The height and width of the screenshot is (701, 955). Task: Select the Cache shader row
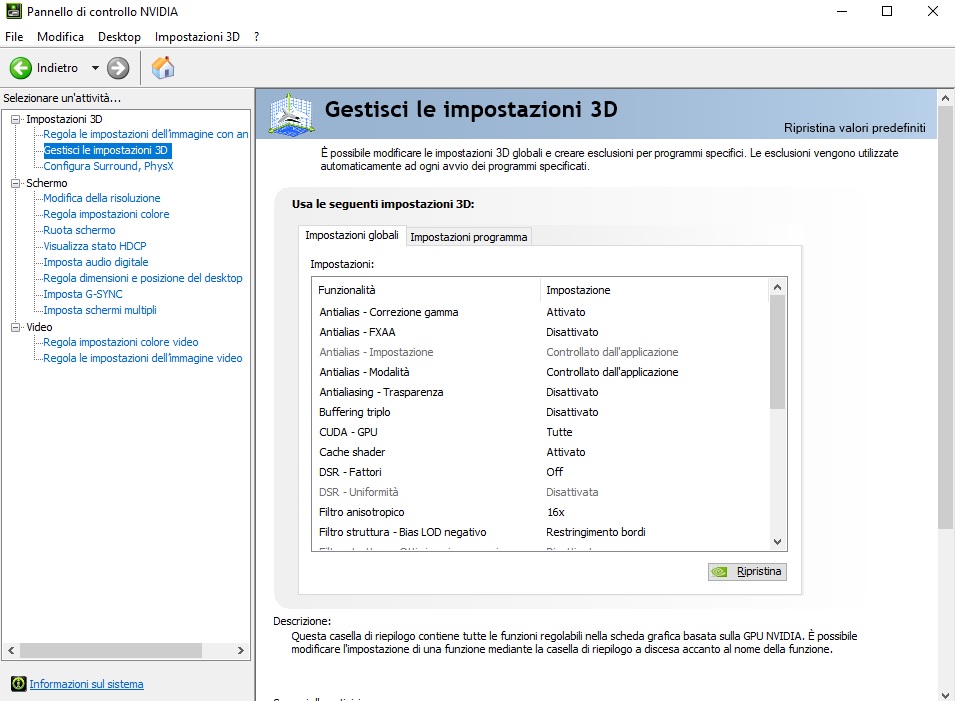click(540, 452)
